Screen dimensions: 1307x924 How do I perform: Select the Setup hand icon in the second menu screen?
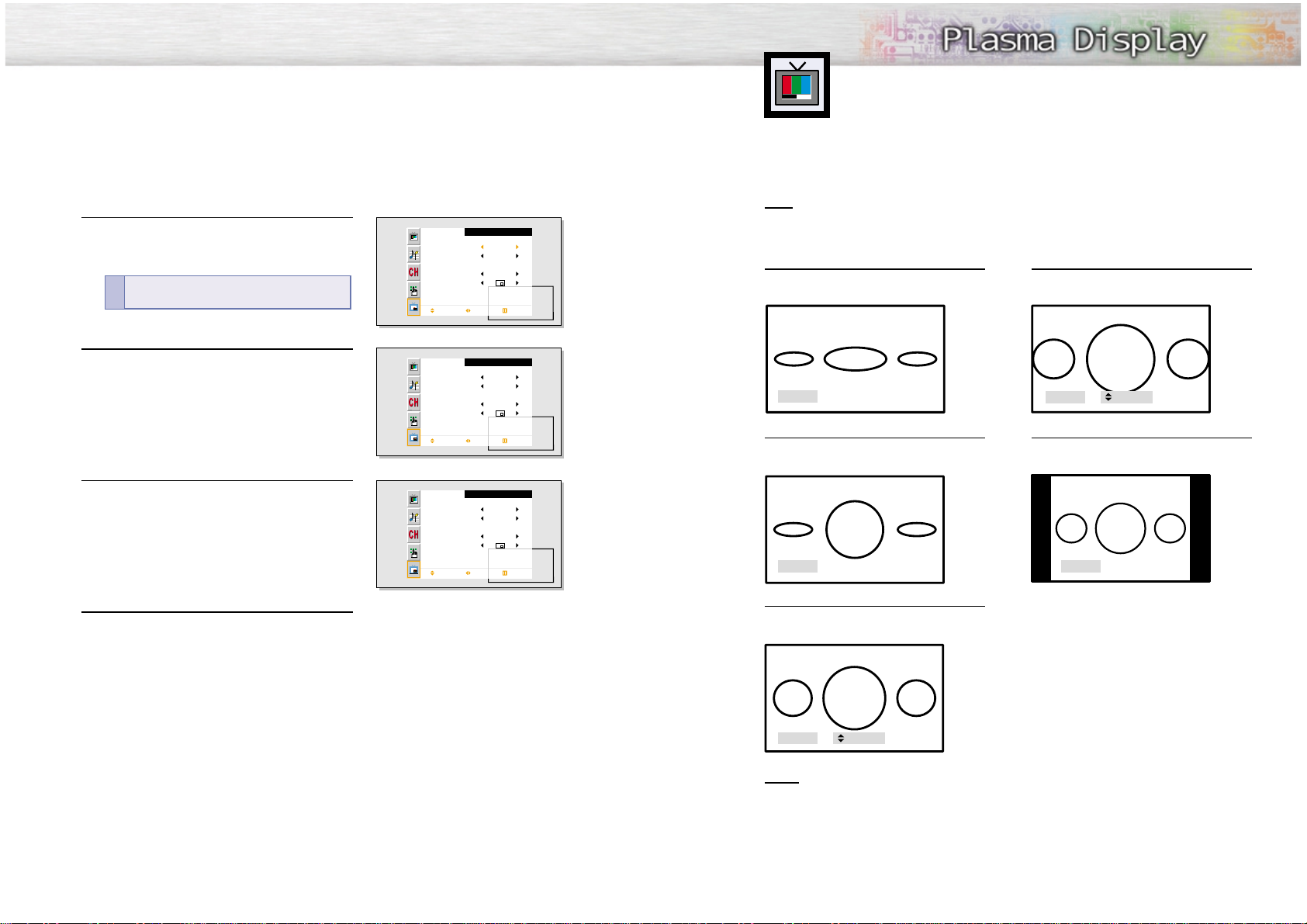(413, 420)
